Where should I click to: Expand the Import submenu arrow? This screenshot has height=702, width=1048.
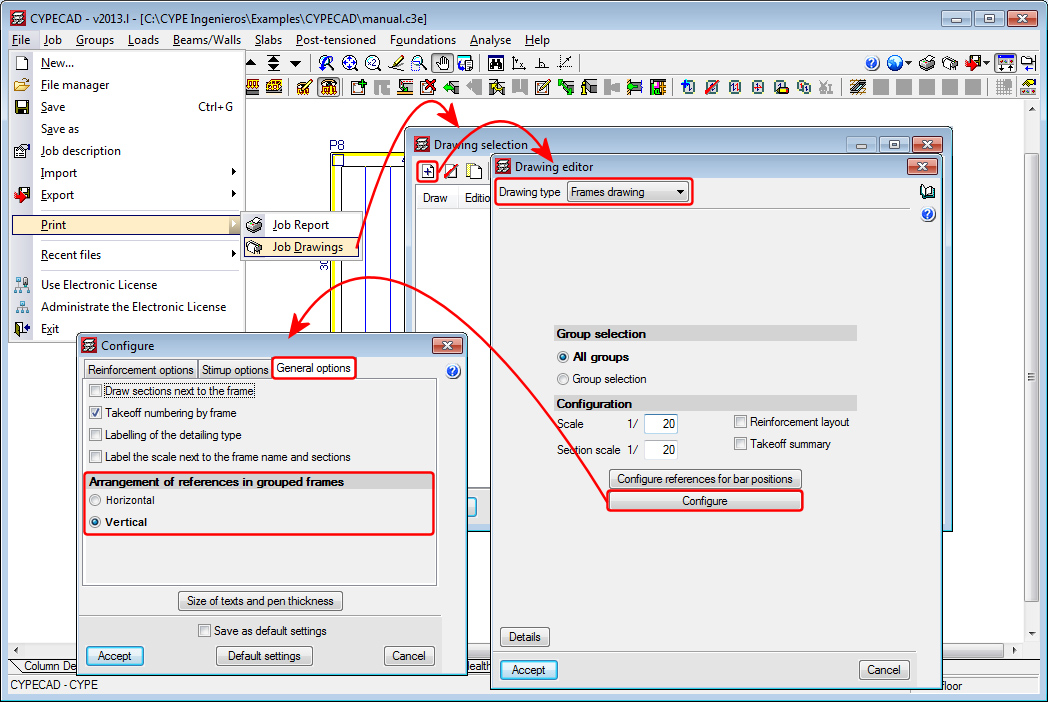(x=233, y=172)
